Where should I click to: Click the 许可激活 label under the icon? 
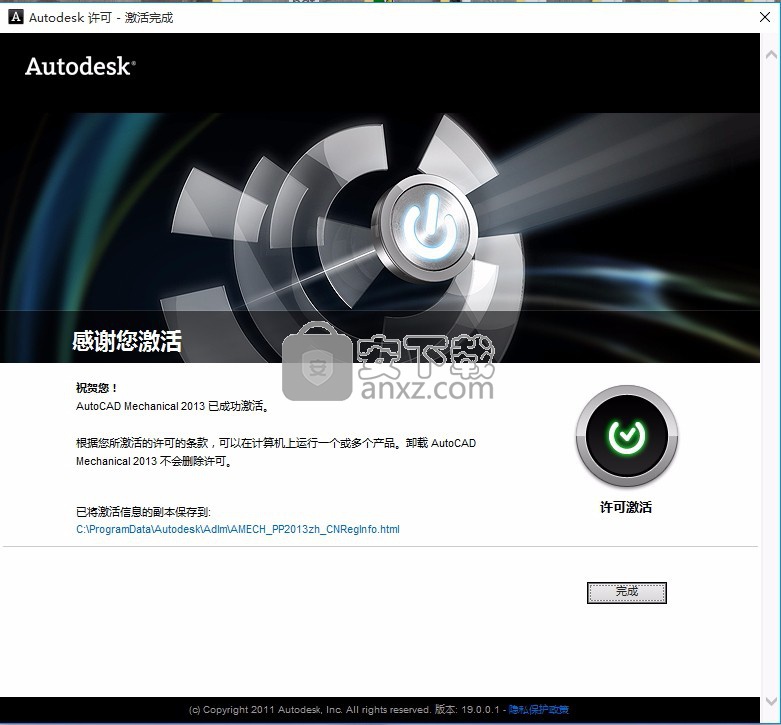[626, 507]
